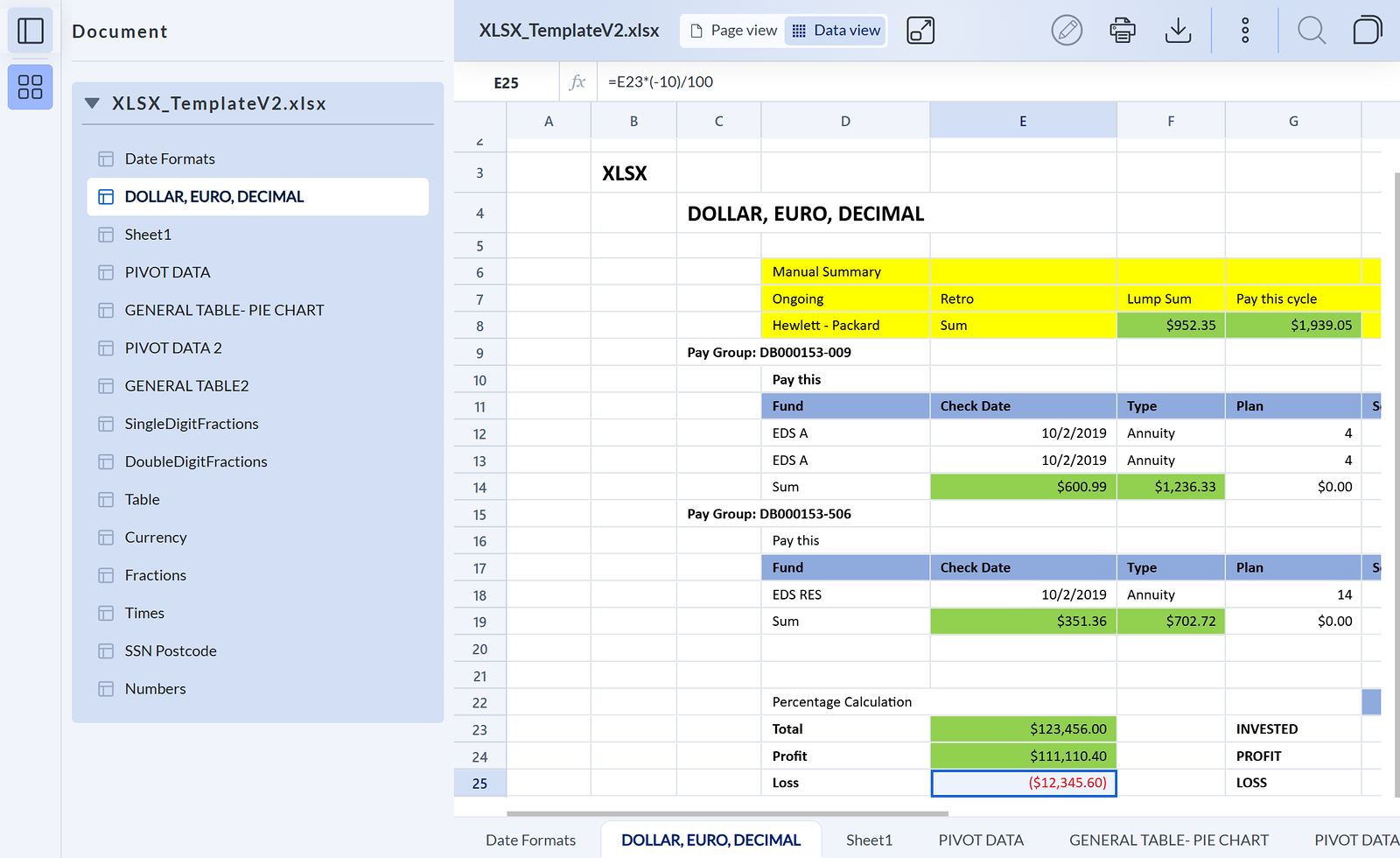
Task: Click the green $123,456.00 Total cell
Action: pos(1023,729)
